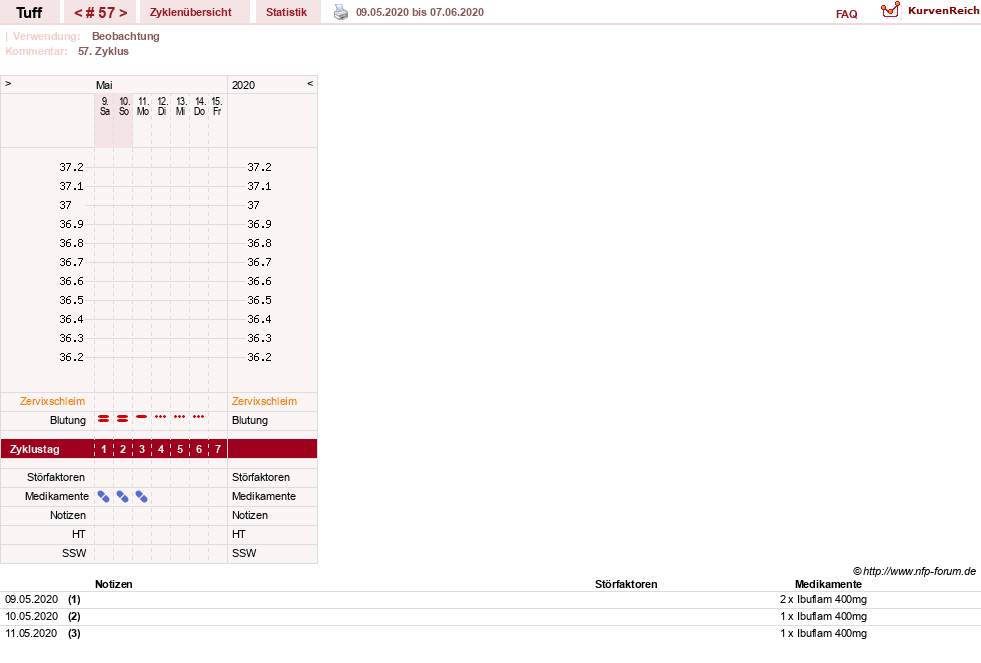The height and width of the screenshot is (663, 981).
Task: Select cycle day 7 in Zyklustag row
Action: pos(218,449)
